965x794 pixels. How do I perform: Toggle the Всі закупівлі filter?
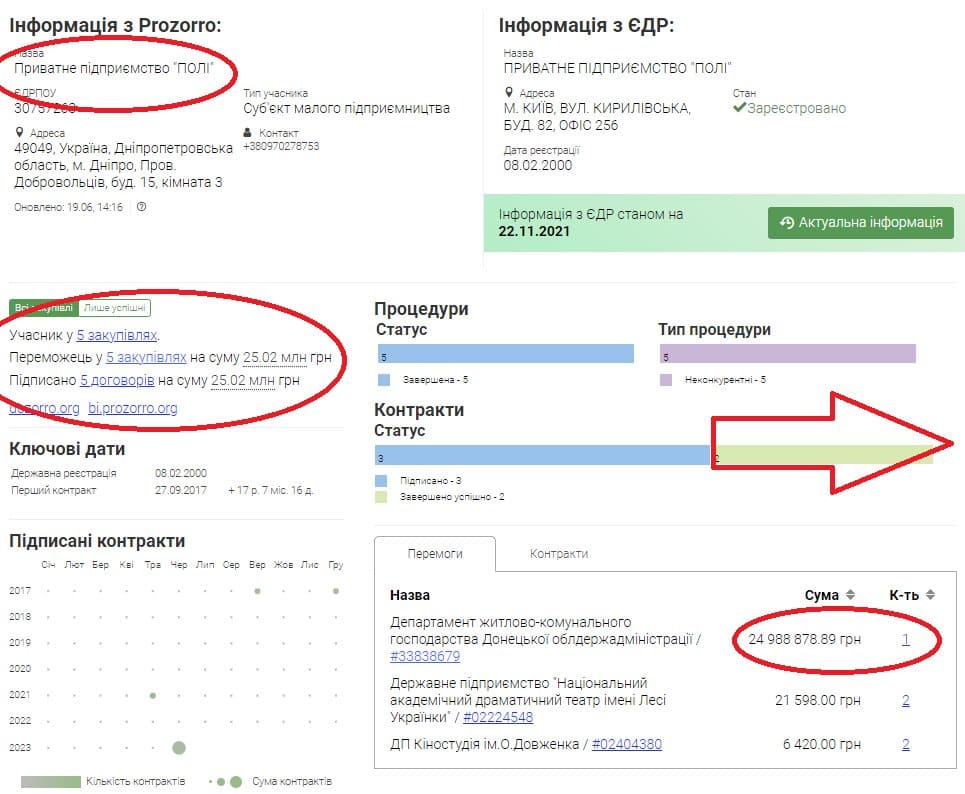tap(43, 308)
